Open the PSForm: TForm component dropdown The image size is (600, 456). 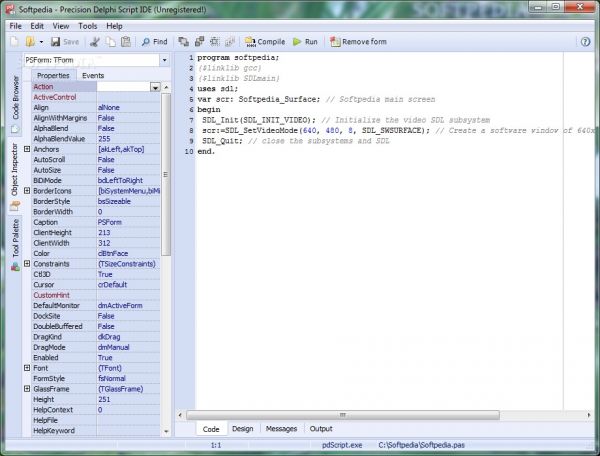tap(164, 61)
